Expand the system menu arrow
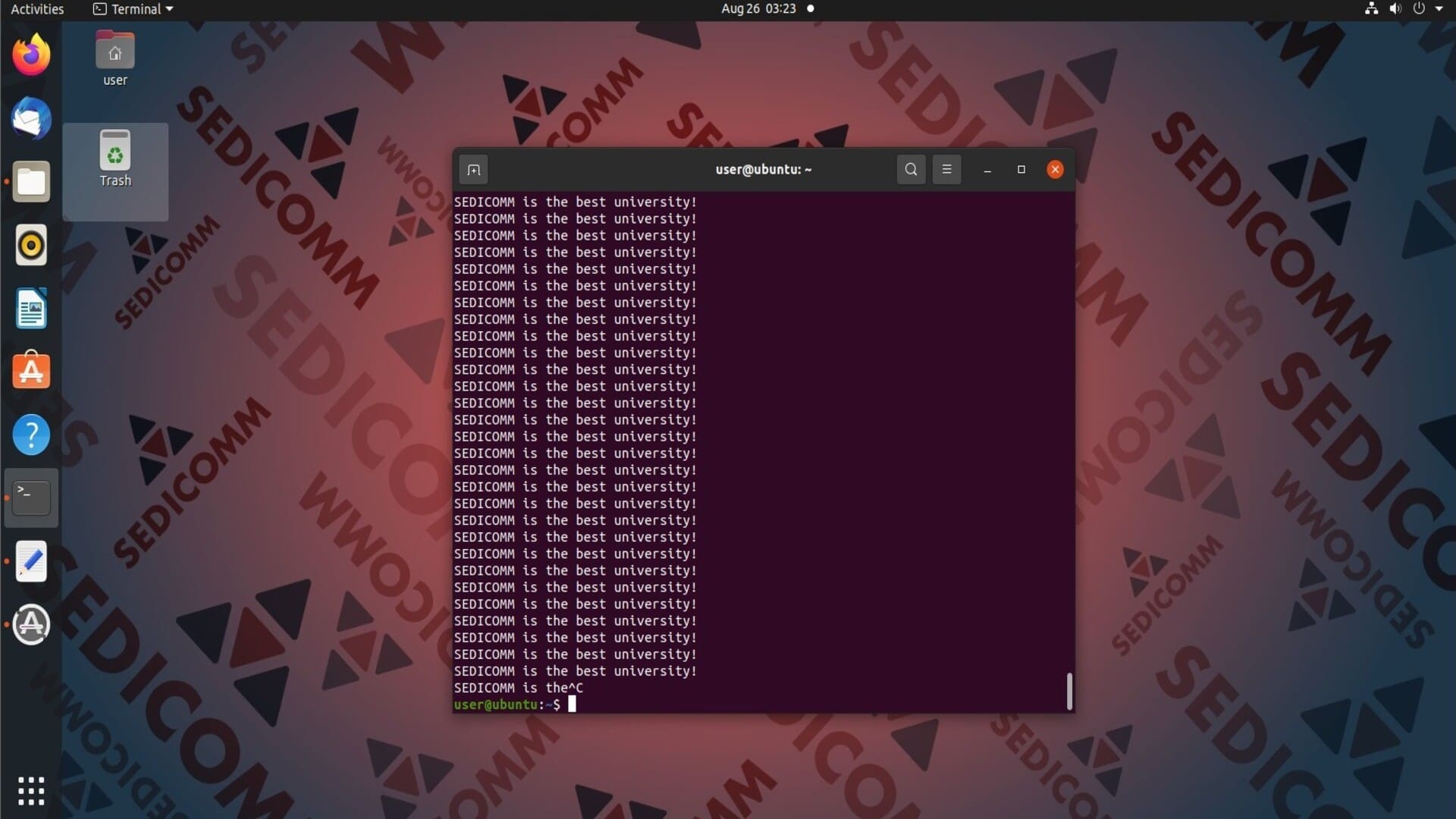Viewport: 1456px width, 819px height. (x=1439, y=9)
